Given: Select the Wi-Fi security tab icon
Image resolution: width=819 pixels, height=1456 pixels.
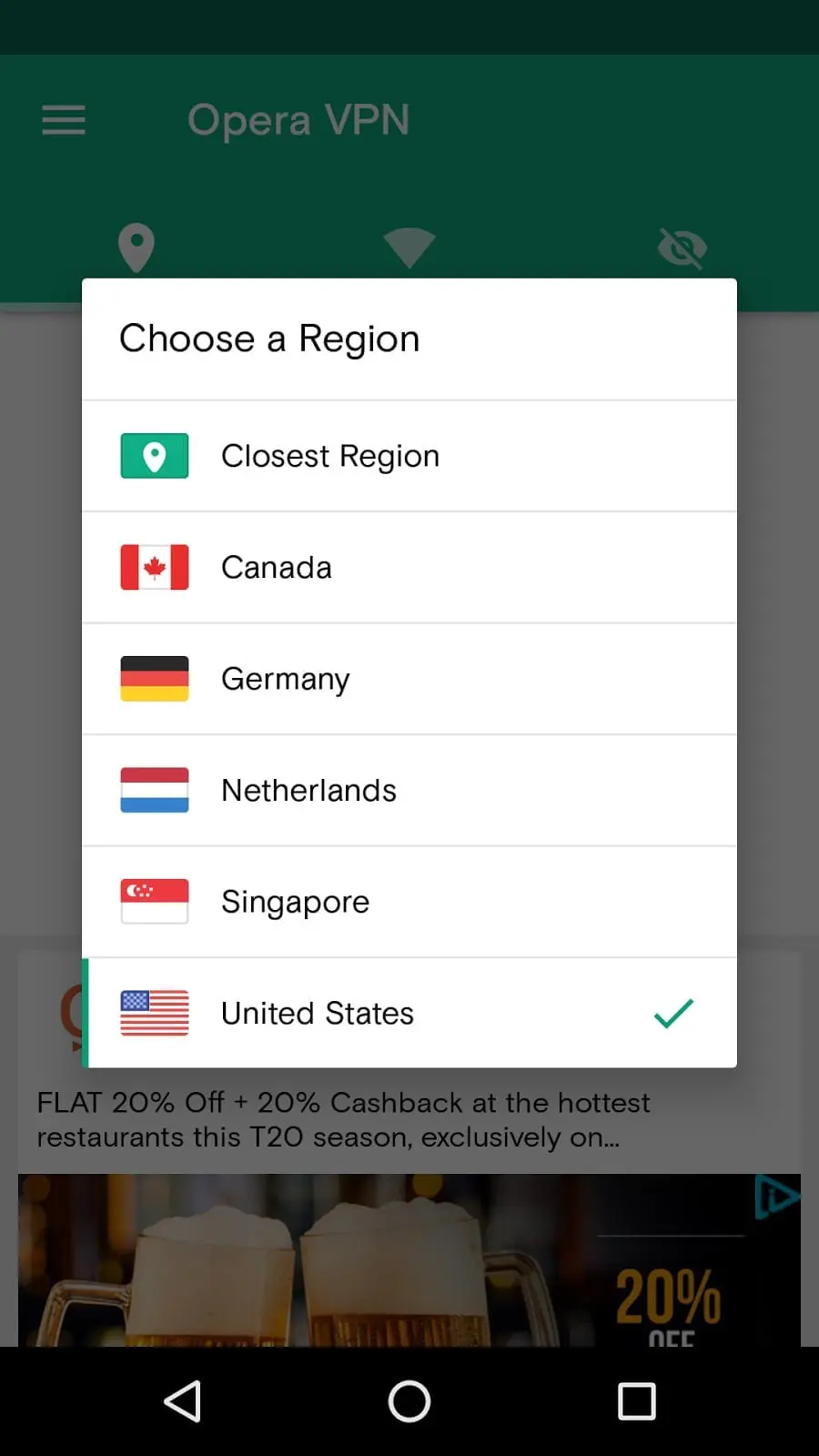Looking at the screenshot, I should [409, 248].
